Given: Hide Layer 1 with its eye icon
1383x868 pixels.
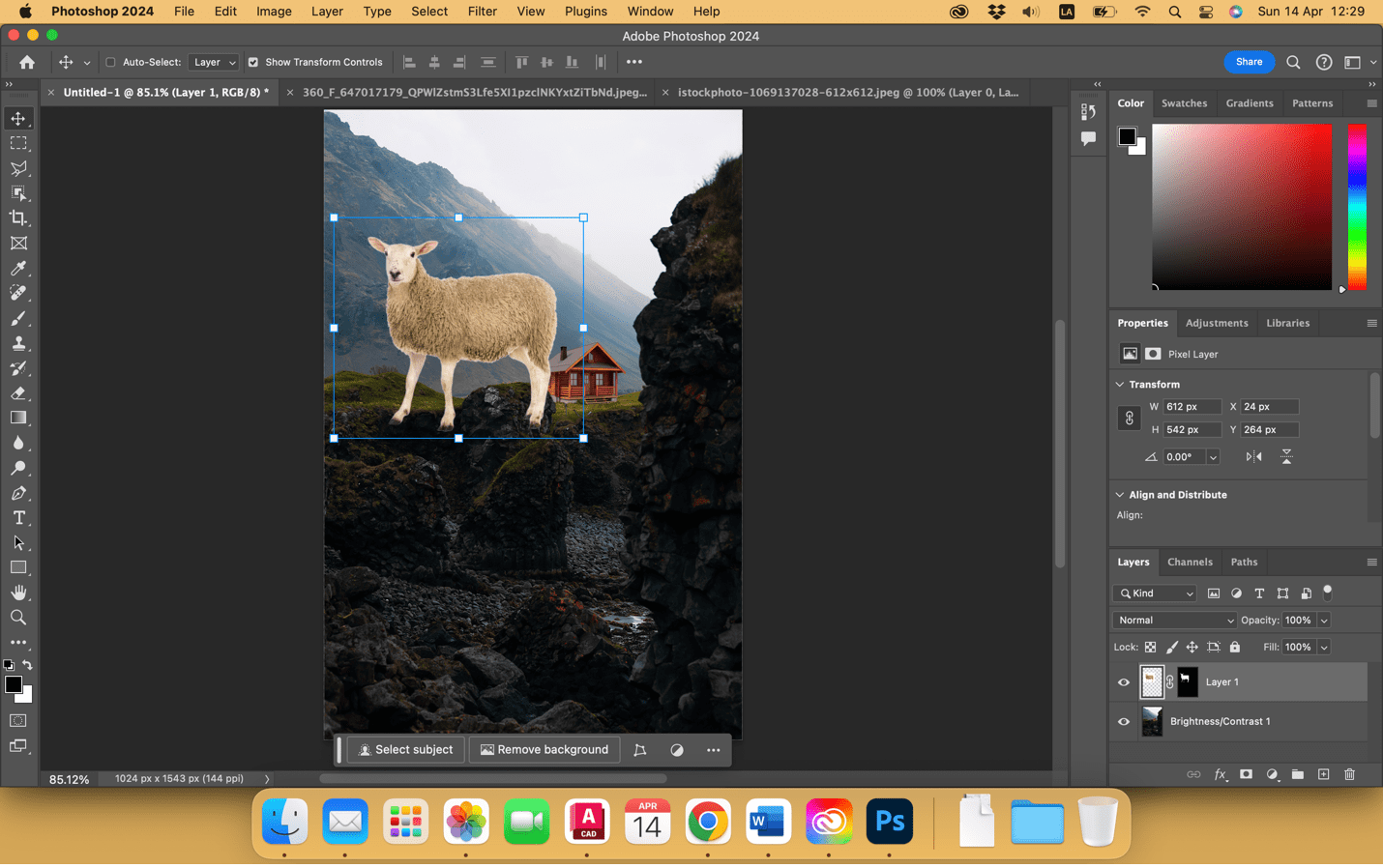Looking at the screenshot, I should click(x=1124, y=682).
